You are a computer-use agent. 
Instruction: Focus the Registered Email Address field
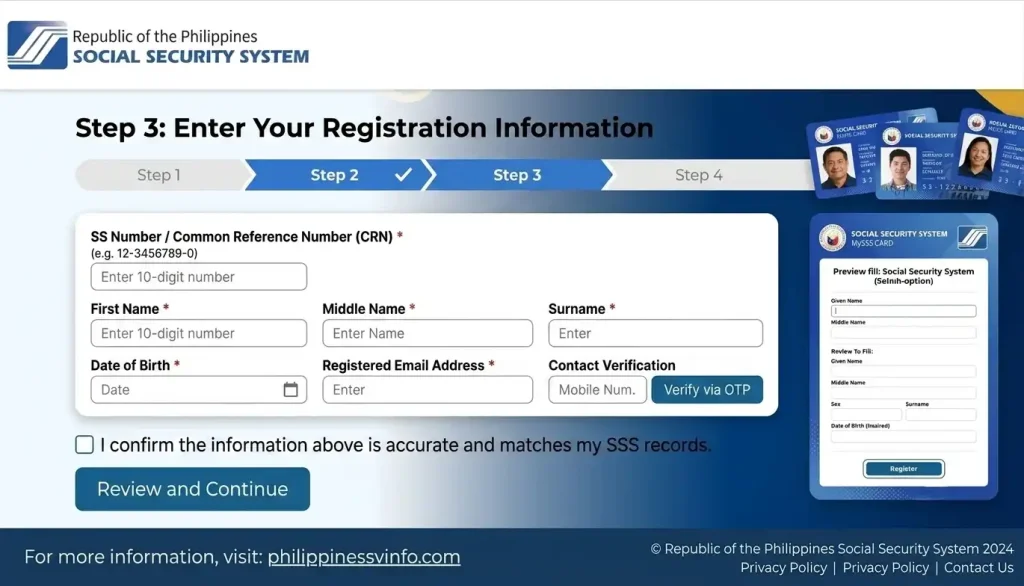coord(428,389)
